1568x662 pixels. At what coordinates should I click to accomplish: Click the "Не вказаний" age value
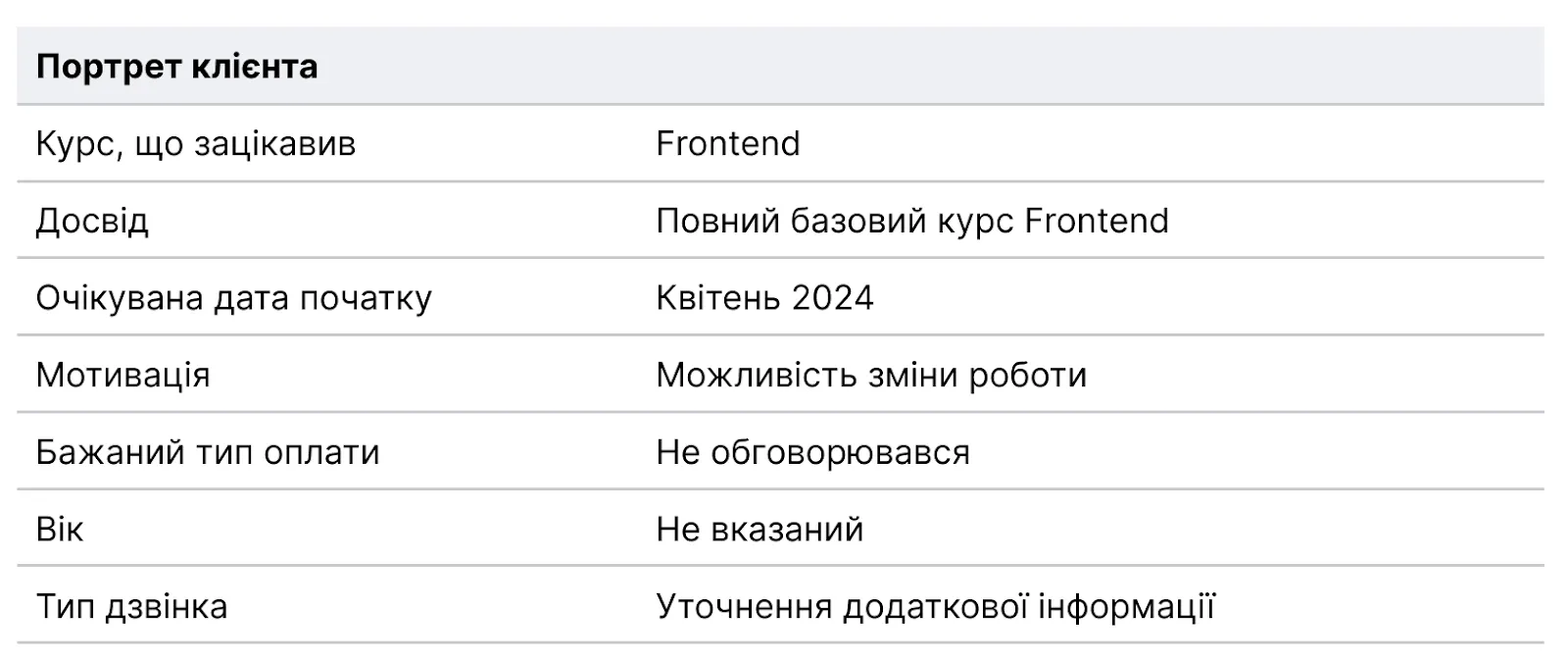point(759,530)
